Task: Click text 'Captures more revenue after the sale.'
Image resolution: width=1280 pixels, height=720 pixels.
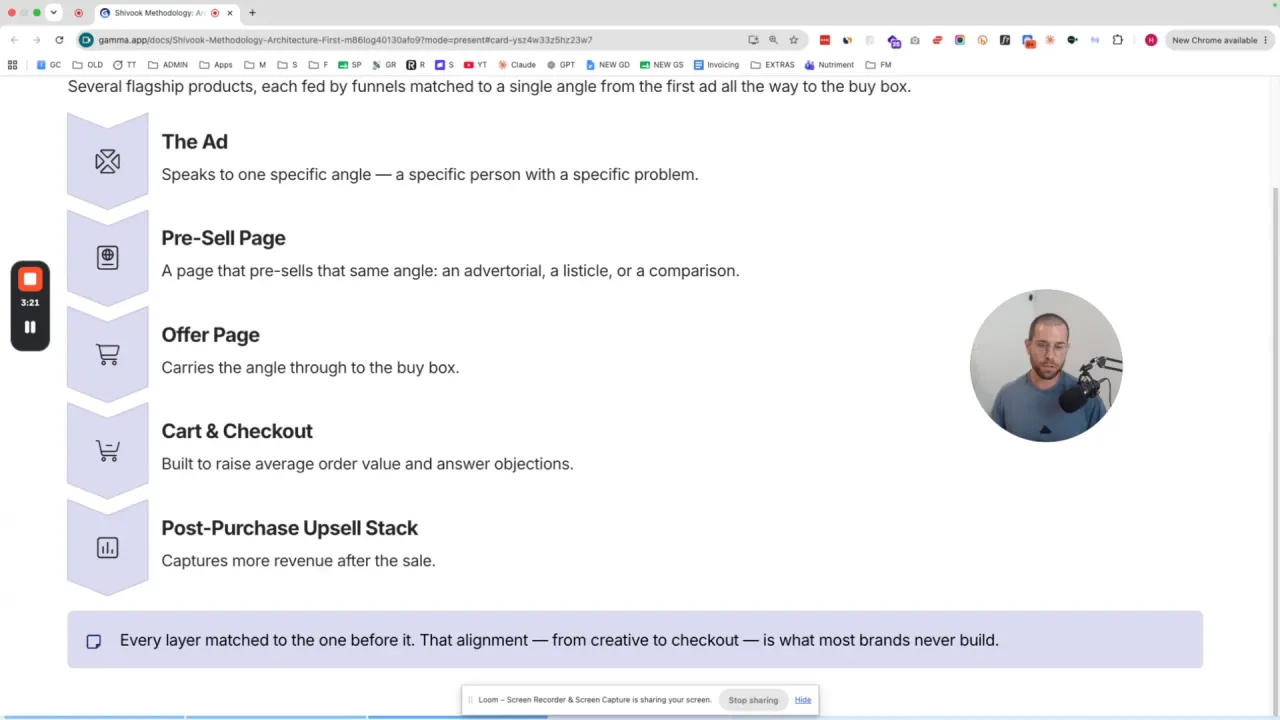Action: click(299, 561)
